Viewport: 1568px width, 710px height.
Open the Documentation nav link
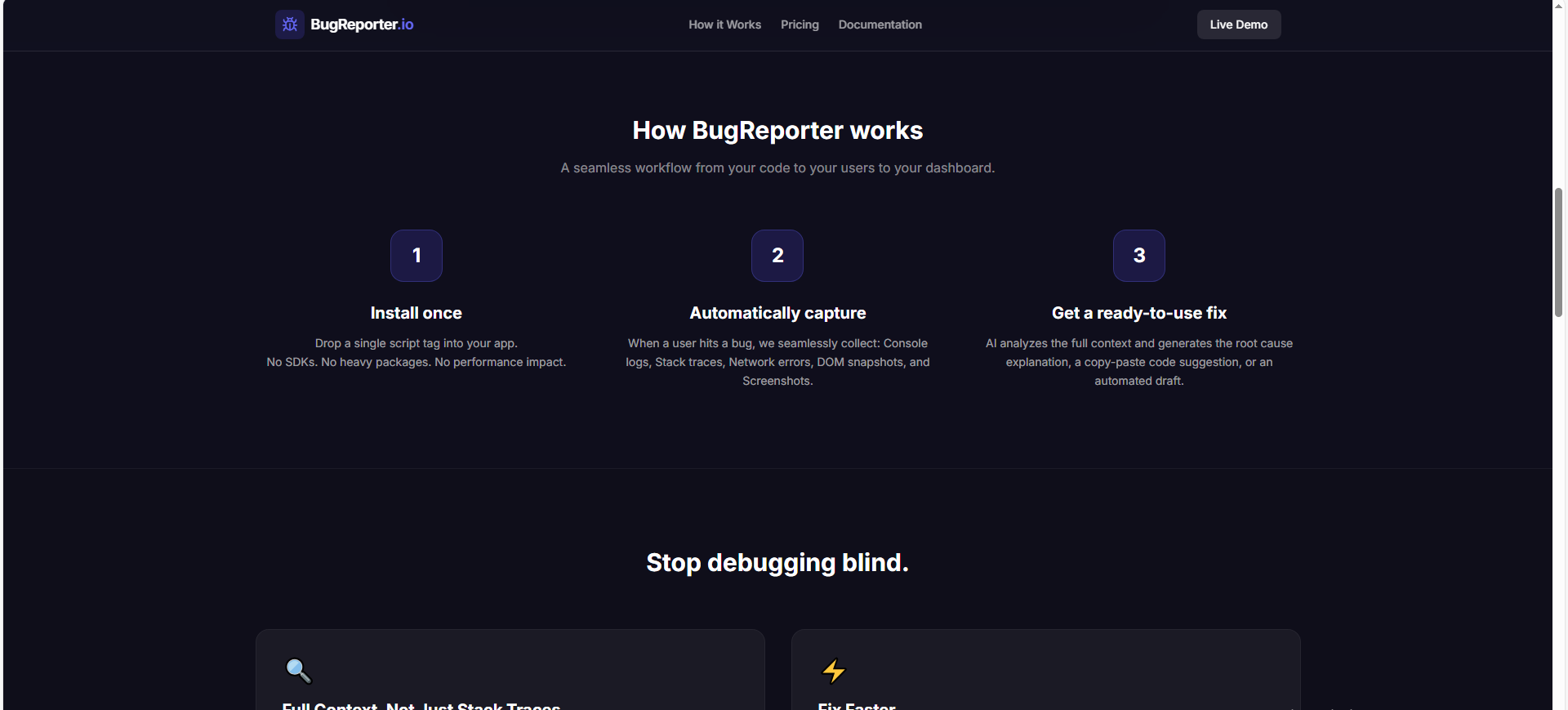880,25
